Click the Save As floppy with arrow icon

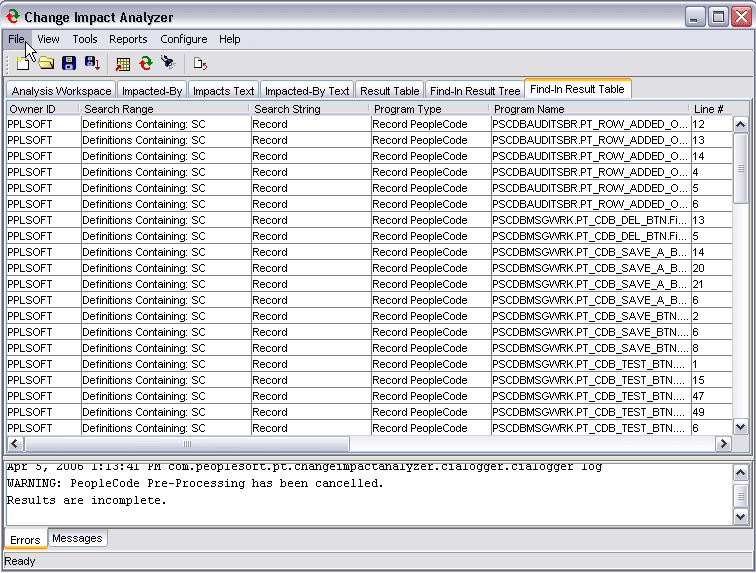[92, 63]
